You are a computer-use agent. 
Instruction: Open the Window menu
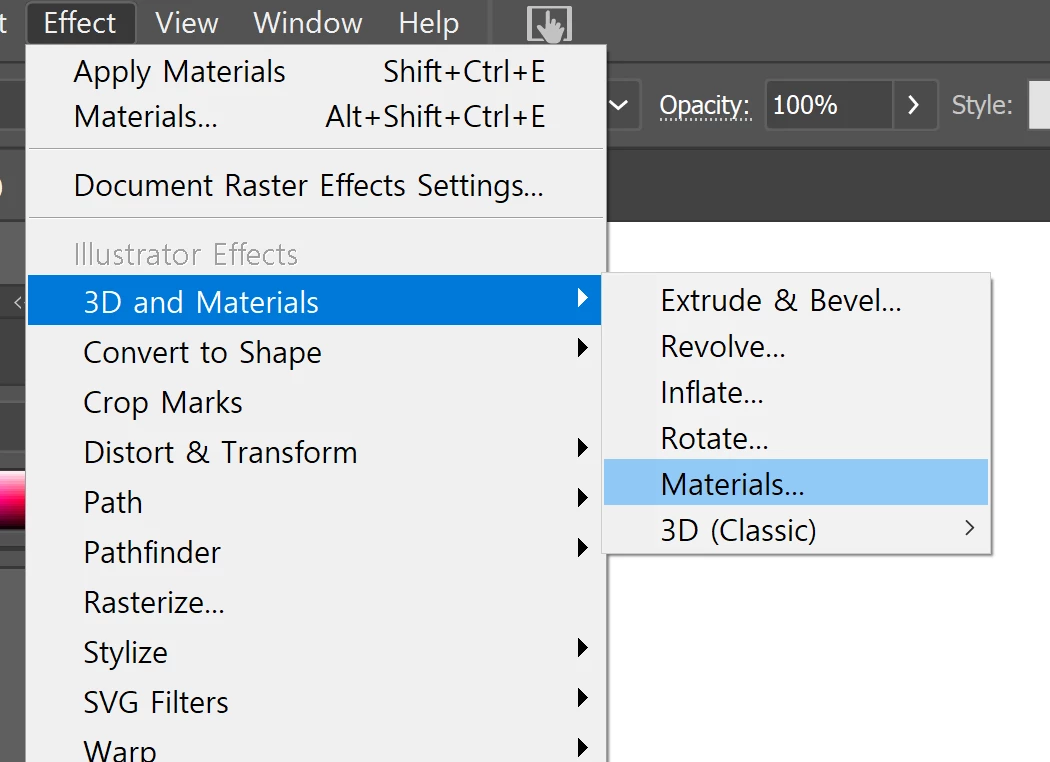point(307,23)
